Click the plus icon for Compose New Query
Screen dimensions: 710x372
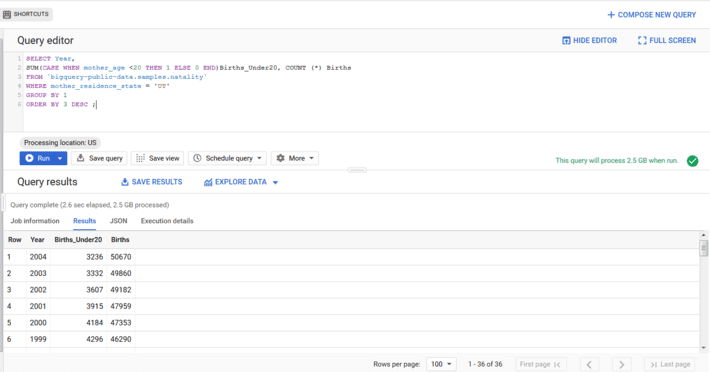point(611,15)
